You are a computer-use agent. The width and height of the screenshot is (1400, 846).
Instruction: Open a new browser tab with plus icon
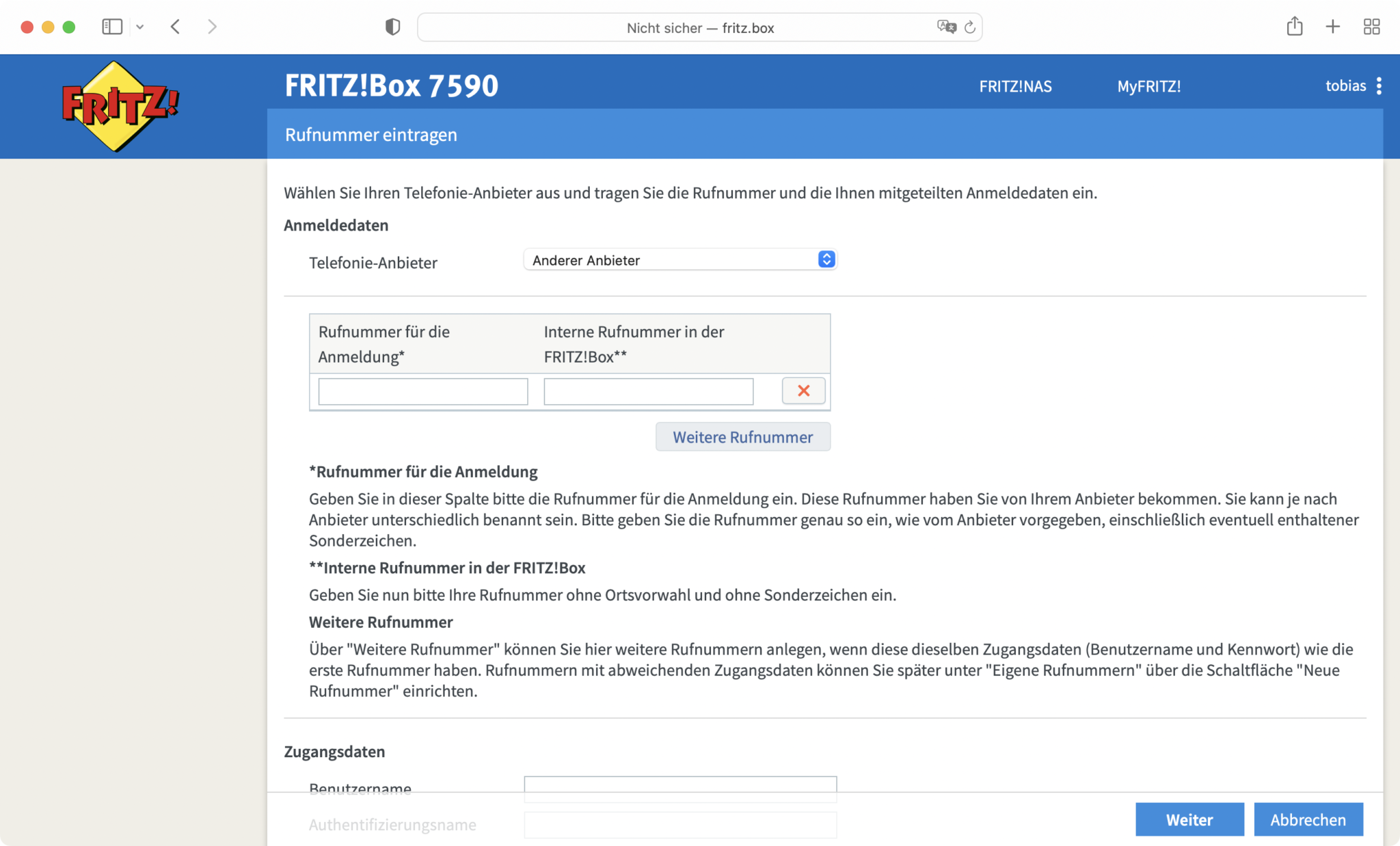(x=1332, y=26)
